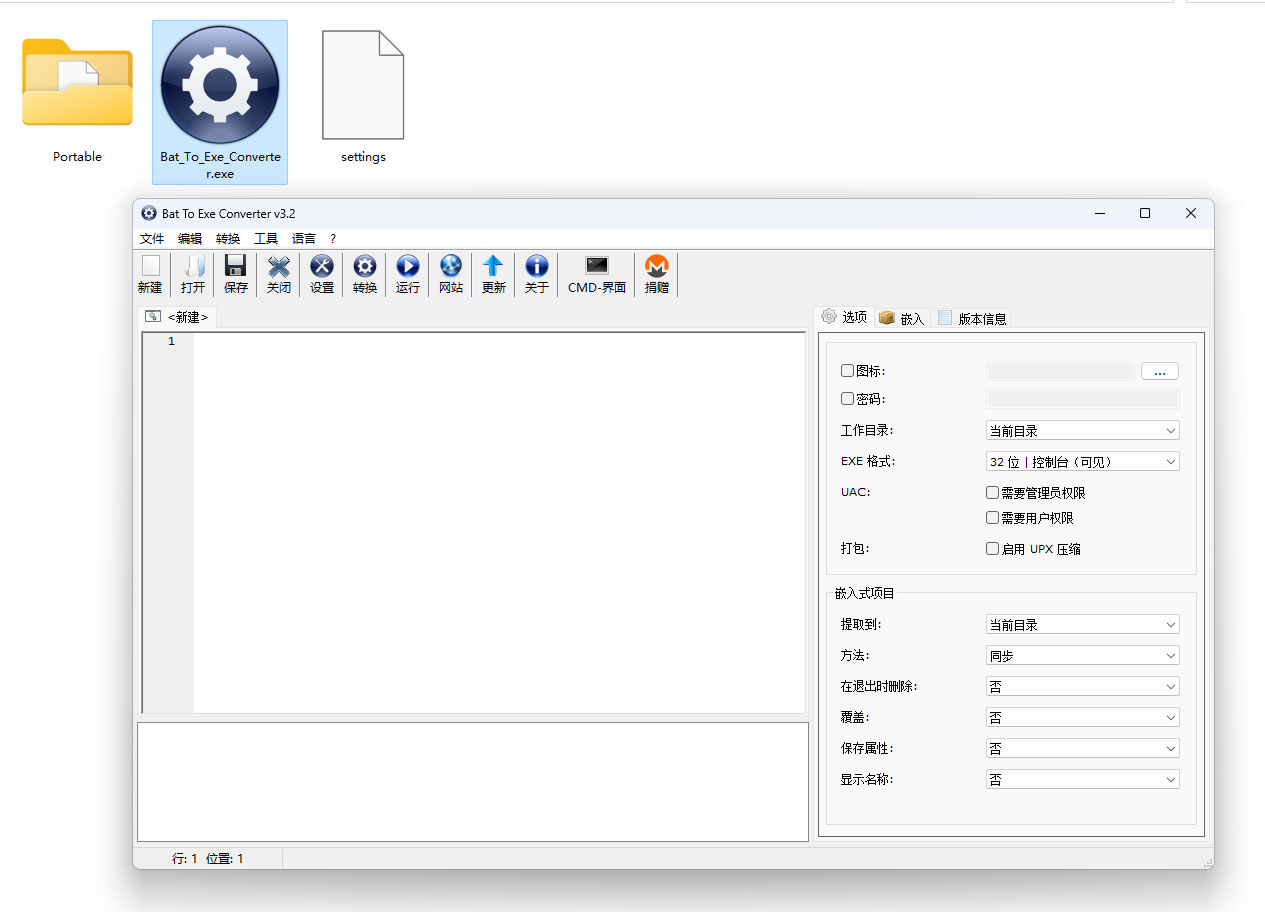The image size is (1265, 912).
Task: Click the password input field
Action: 1082,398
